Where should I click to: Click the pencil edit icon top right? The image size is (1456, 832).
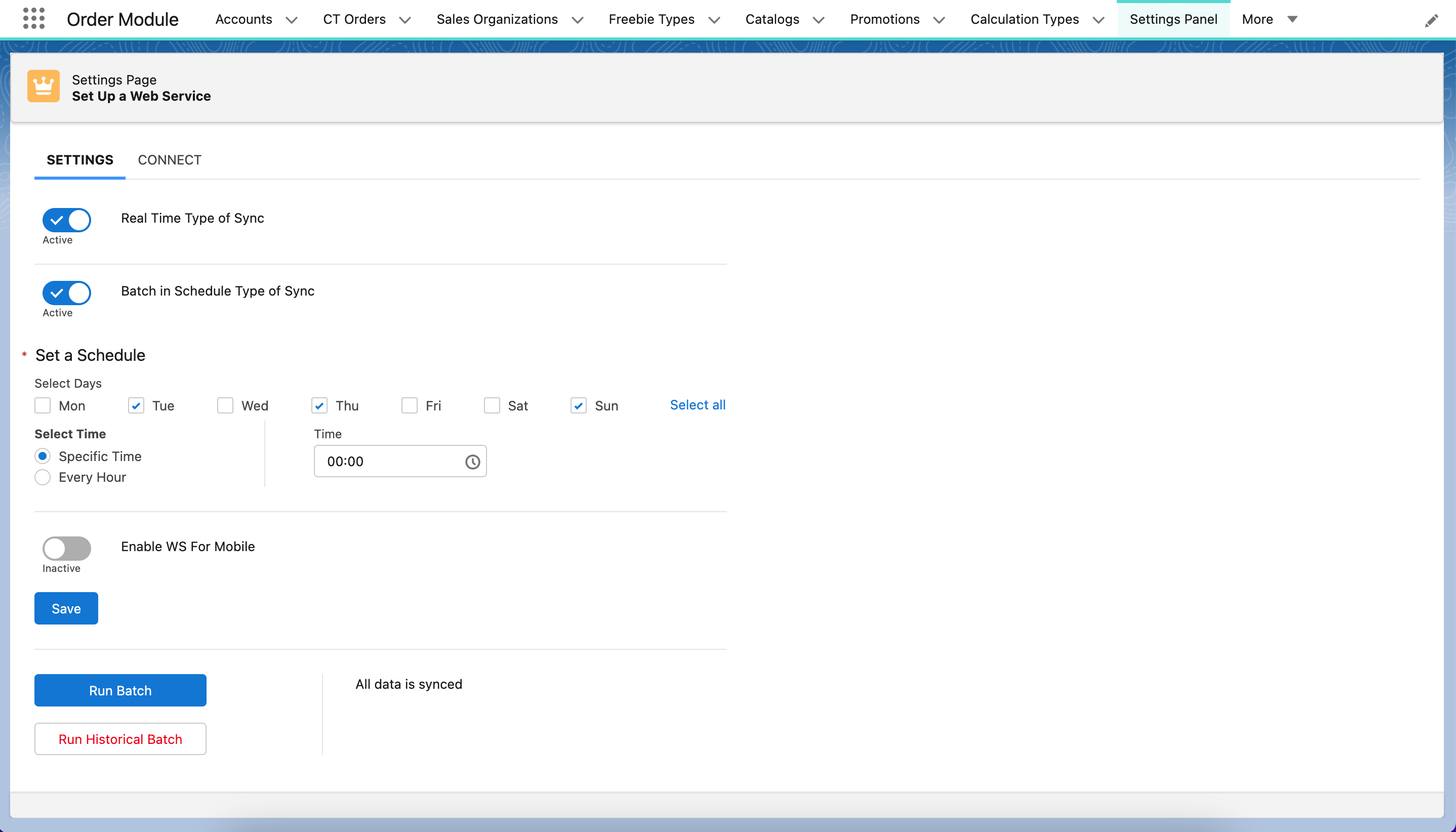coord(1433,20)
